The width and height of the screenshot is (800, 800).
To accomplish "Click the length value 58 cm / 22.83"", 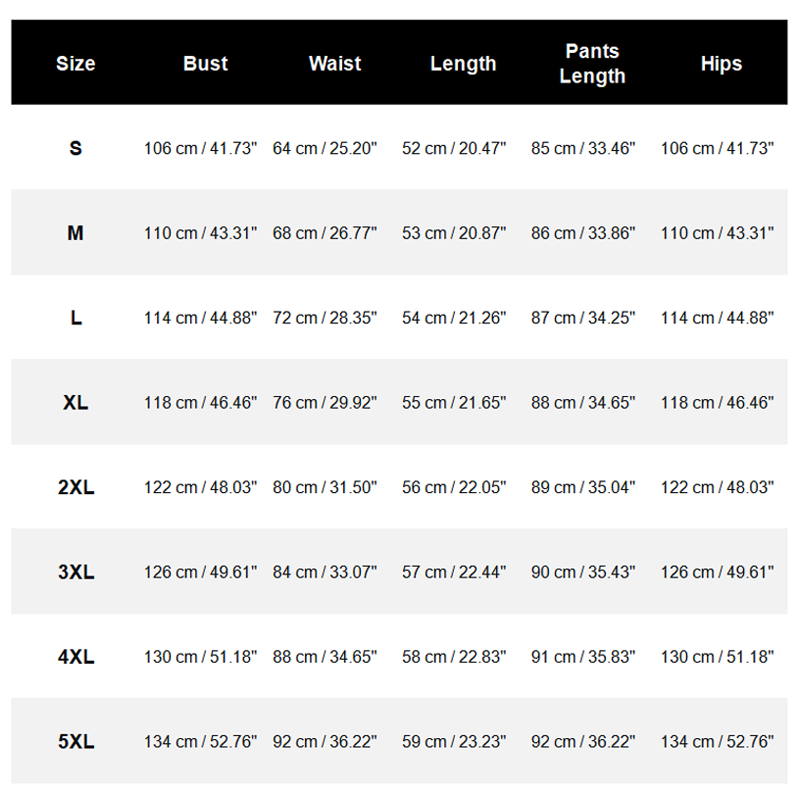I will (454, 657).
